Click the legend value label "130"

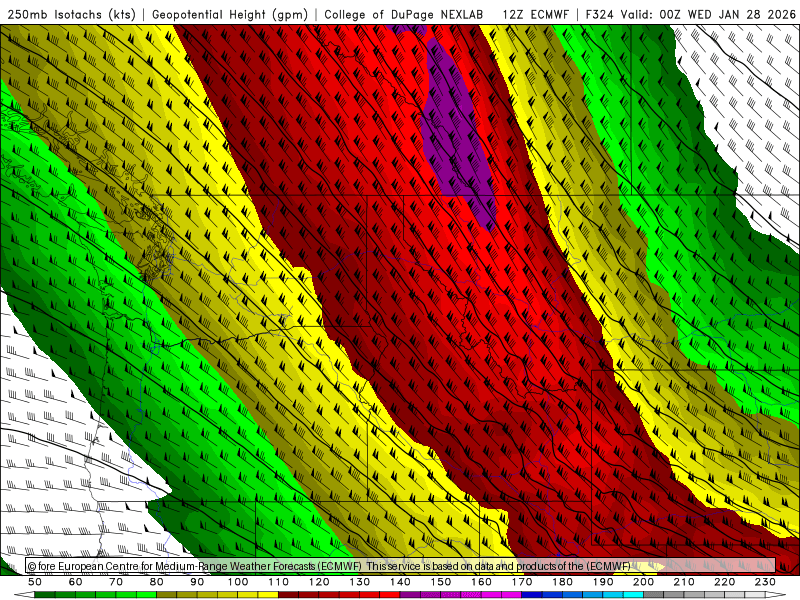(360, 582)
